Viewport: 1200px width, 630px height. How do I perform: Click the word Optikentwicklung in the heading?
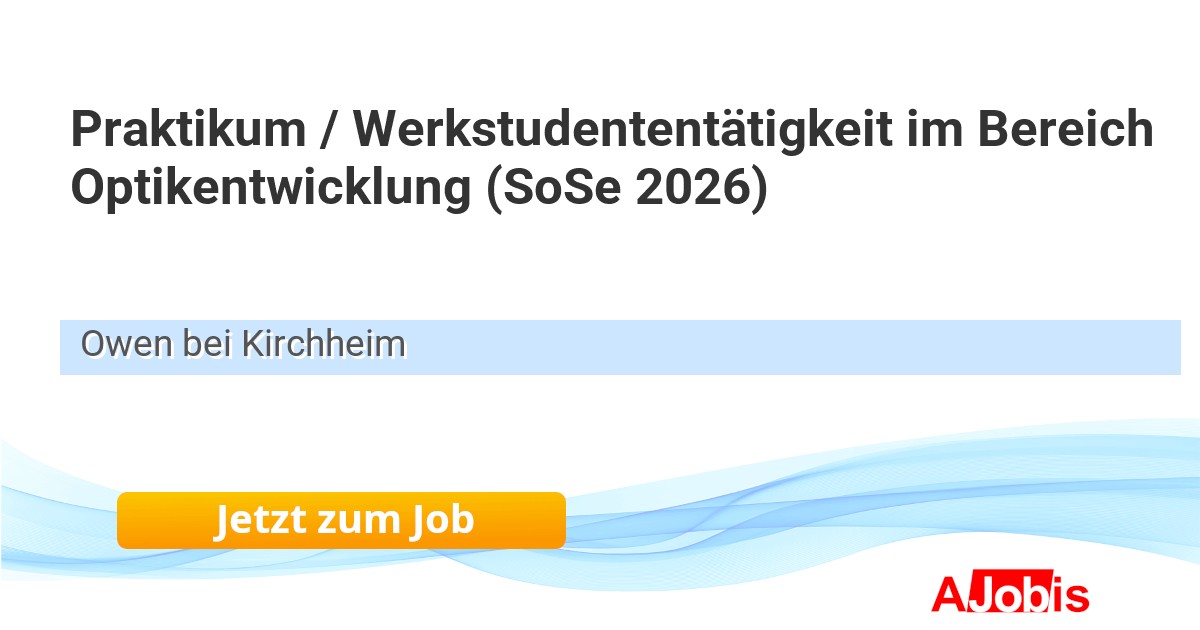(x=270, y=189)
